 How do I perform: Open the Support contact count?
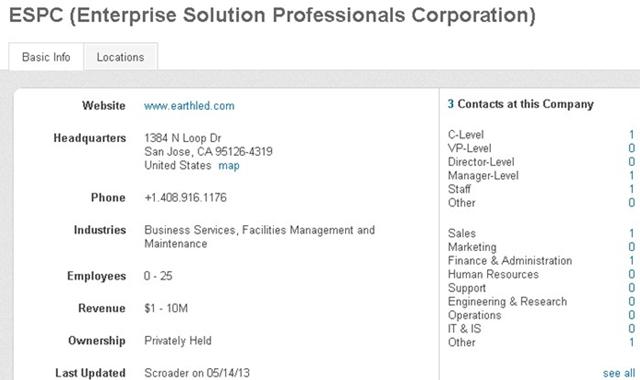(631, 288)
